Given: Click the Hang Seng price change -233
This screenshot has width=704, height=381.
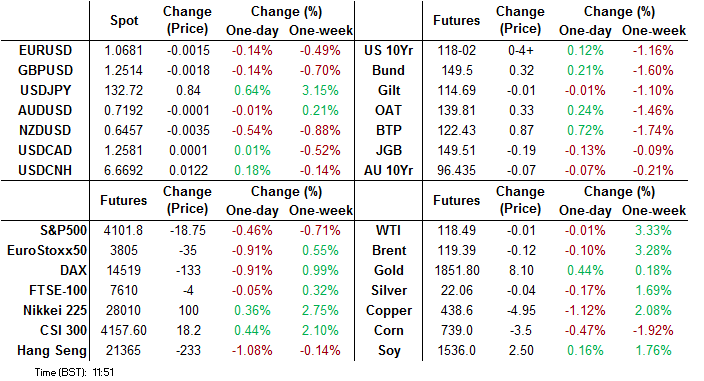Looking at the screenshot, I should click(x=188, y=350).
